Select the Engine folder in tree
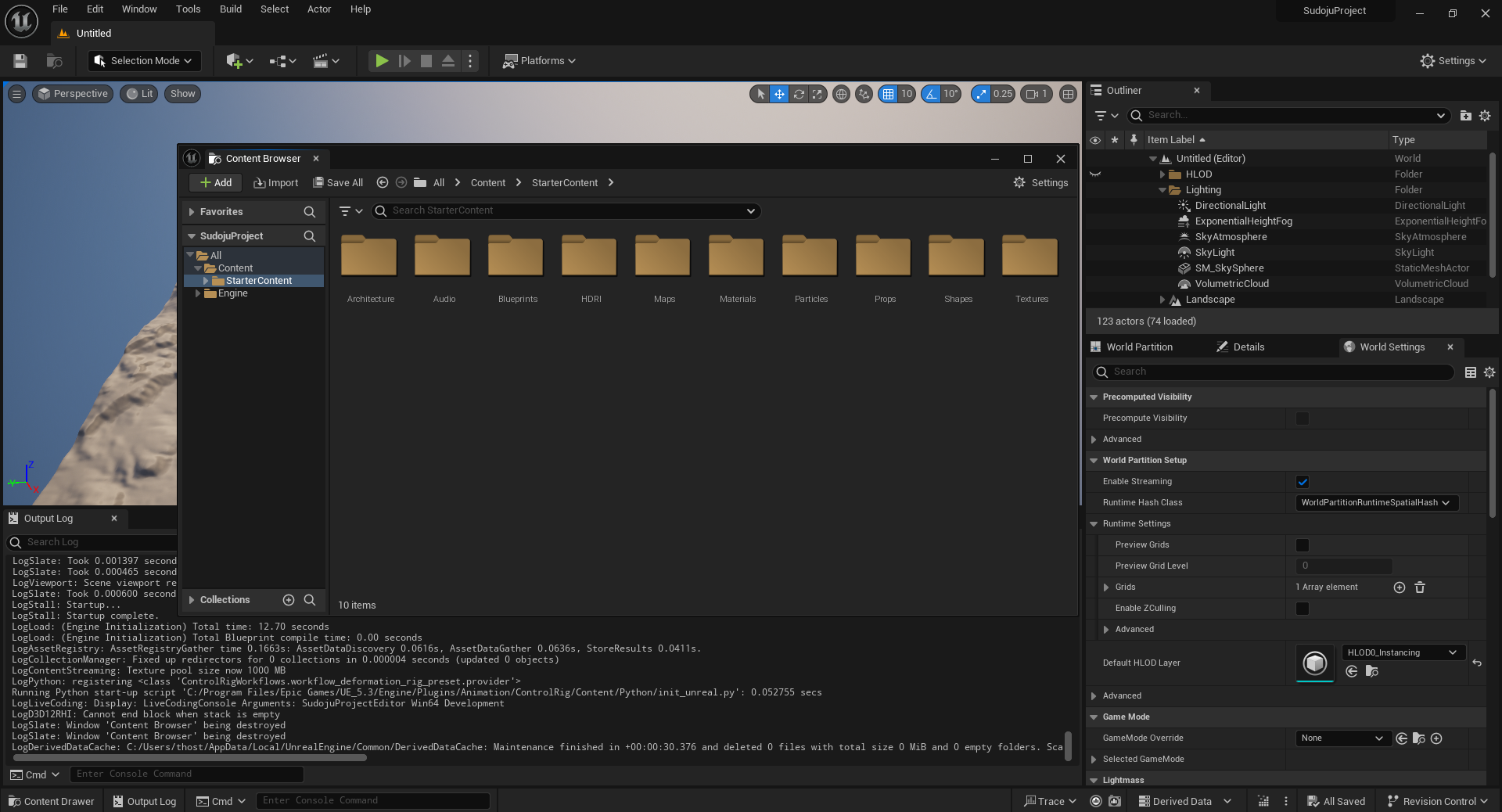The height and width of the screenshot is (812, 1502). click(232, 293)
